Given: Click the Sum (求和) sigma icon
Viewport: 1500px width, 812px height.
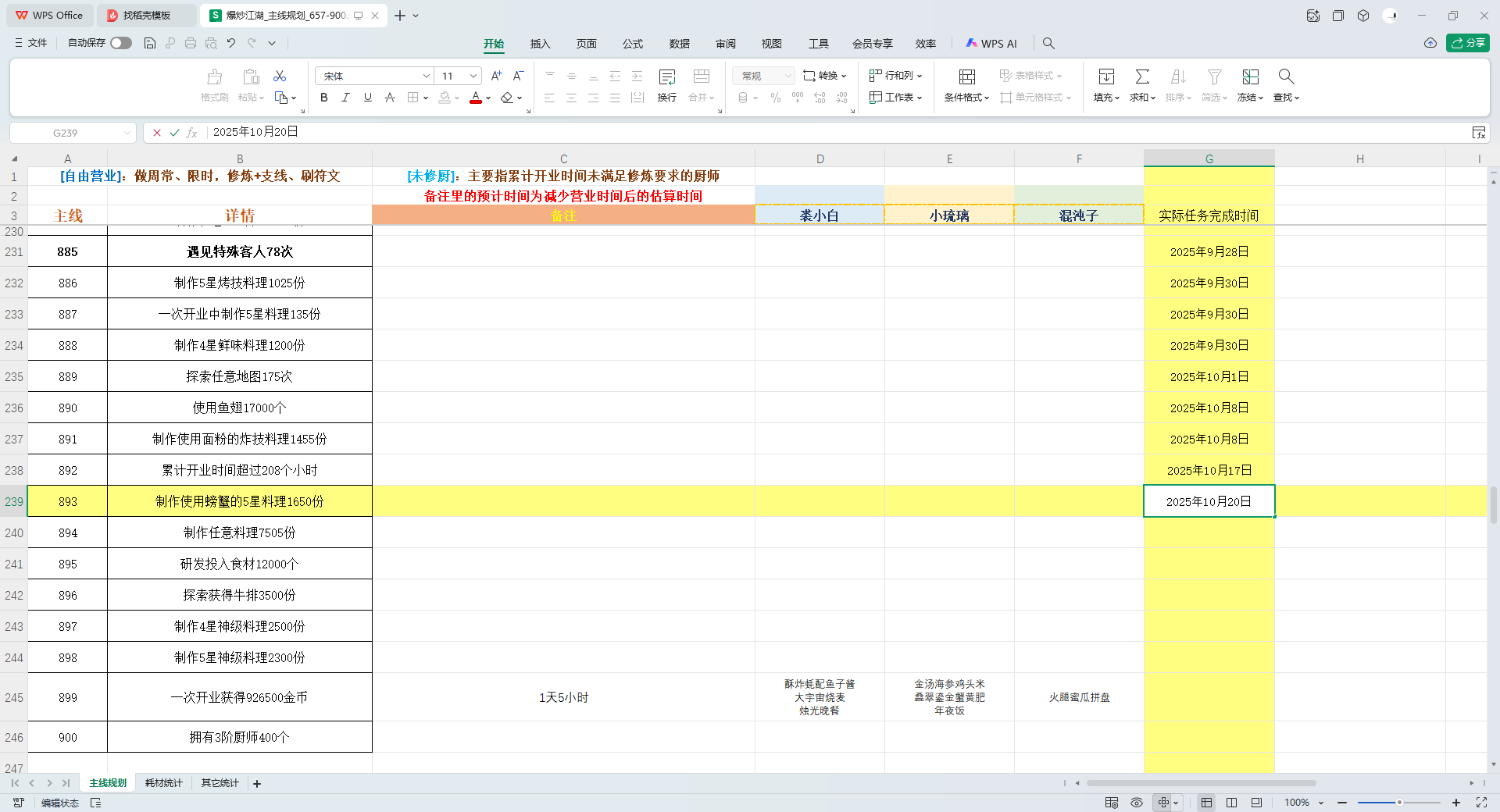Looking at the screenshot, I should click(1141, 77).
